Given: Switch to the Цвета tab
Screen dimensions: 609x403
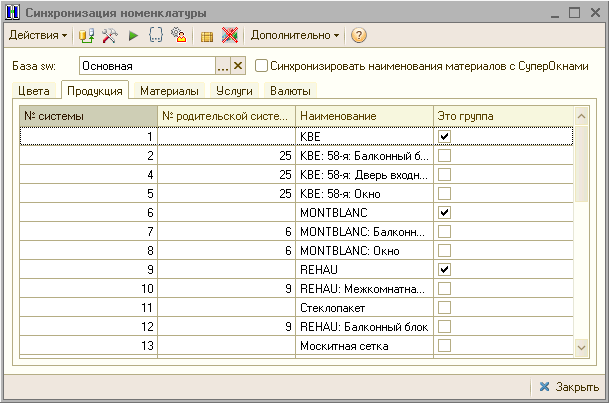Looking at the screenshot, I should pyautogui.click(x=34, y=91).
